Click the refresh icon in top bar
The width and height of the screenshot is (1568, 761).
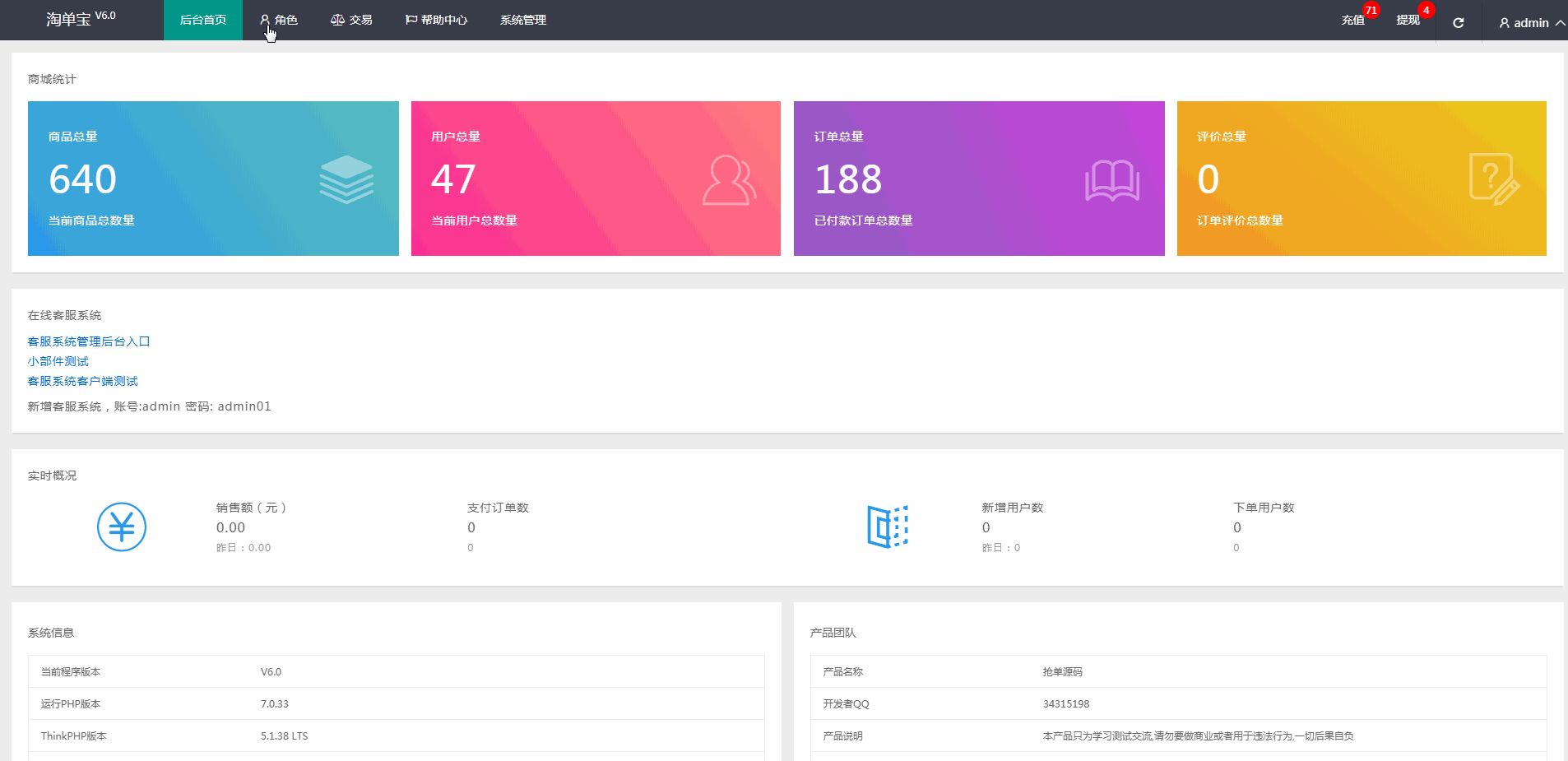(x=1458, y=22)
